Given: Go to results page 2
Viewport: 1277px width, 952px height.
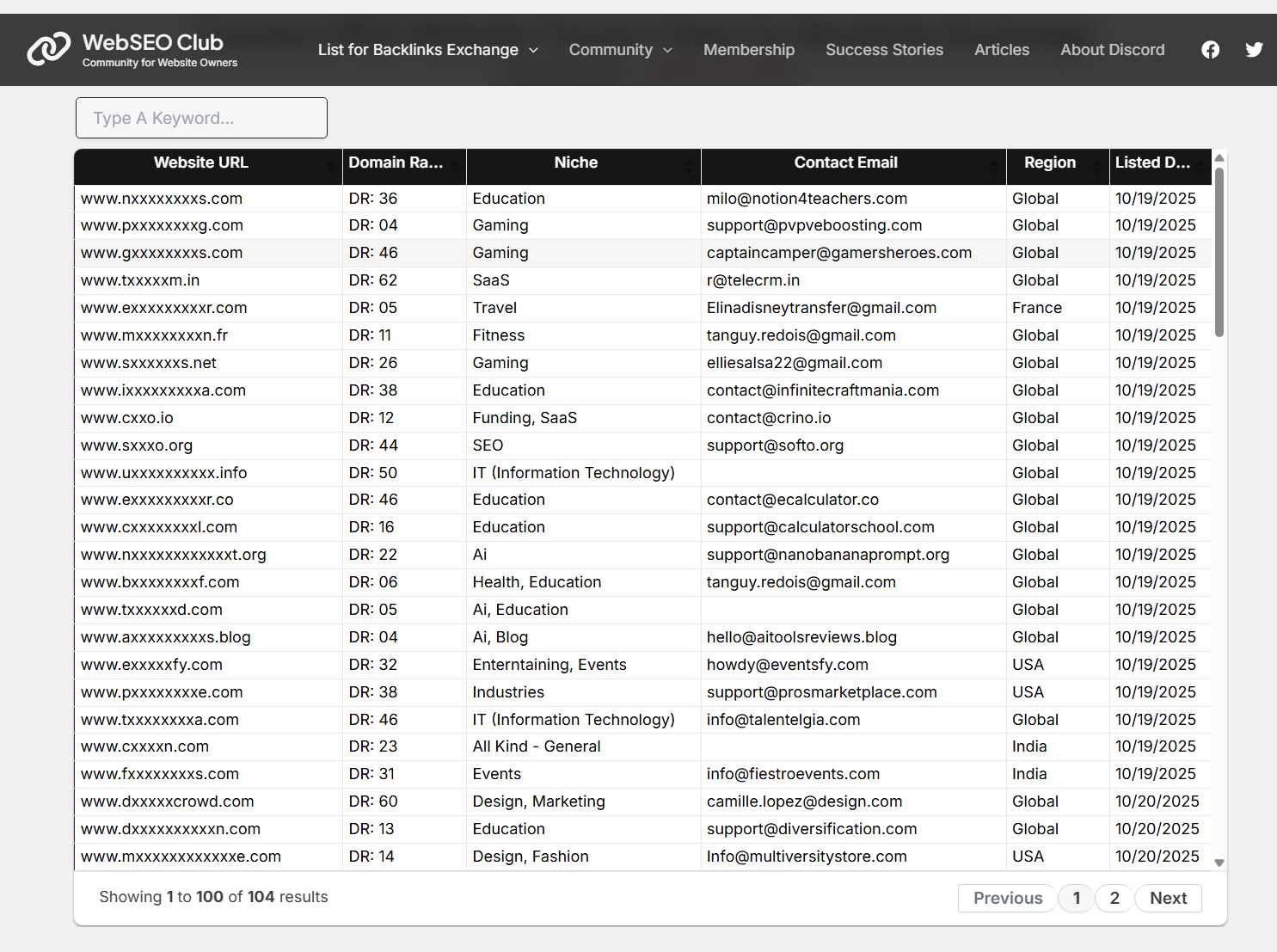Looking at the screenshot, I should click(1114, 898).
